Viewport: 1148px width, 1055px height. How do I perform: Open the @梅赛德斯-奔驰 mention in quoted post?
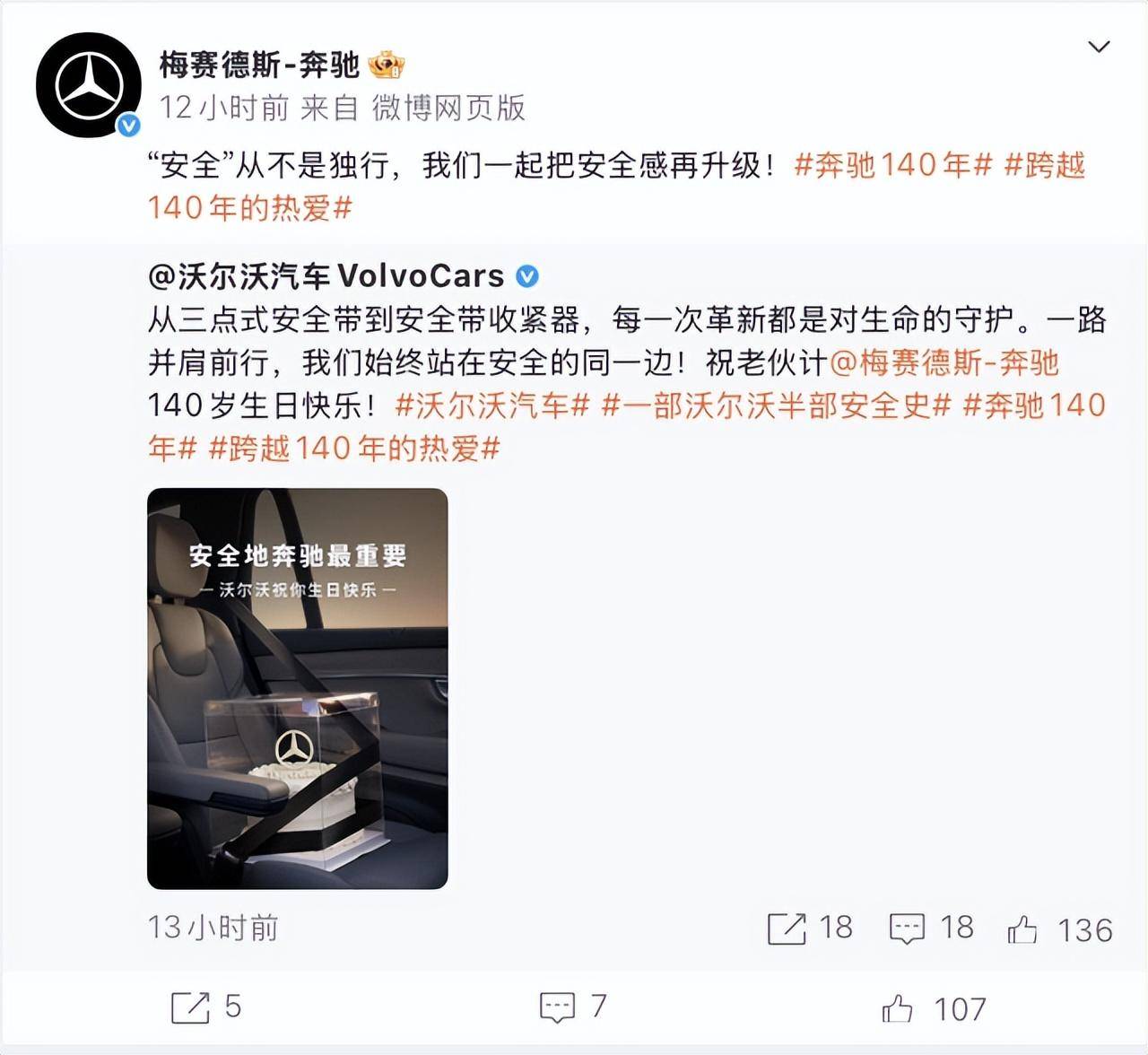coord(945,362)
